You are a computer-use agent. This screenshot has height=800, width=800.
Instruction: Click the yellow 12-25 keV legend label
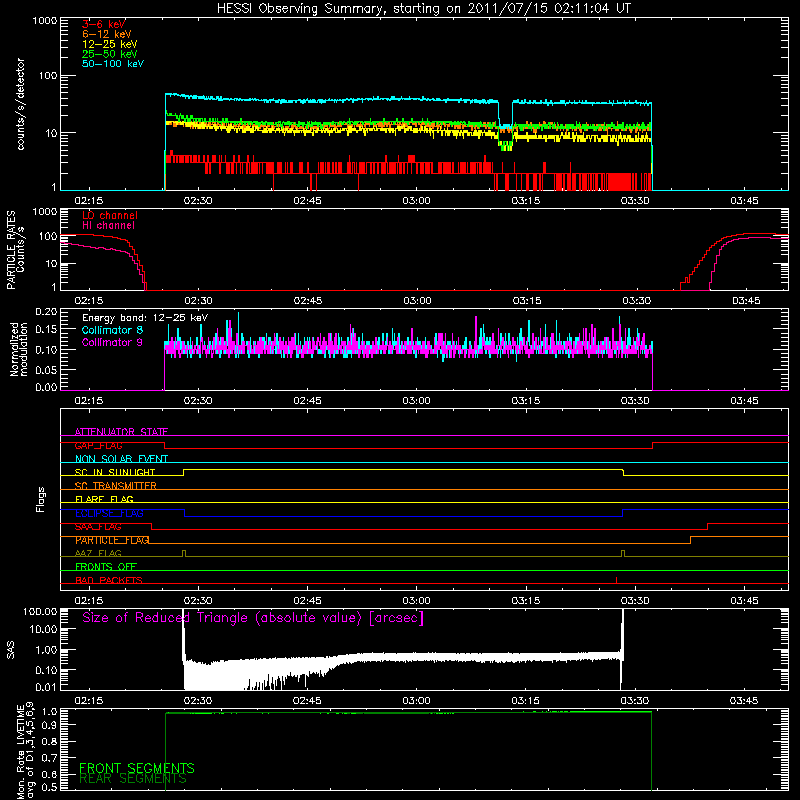pos(110,44)
